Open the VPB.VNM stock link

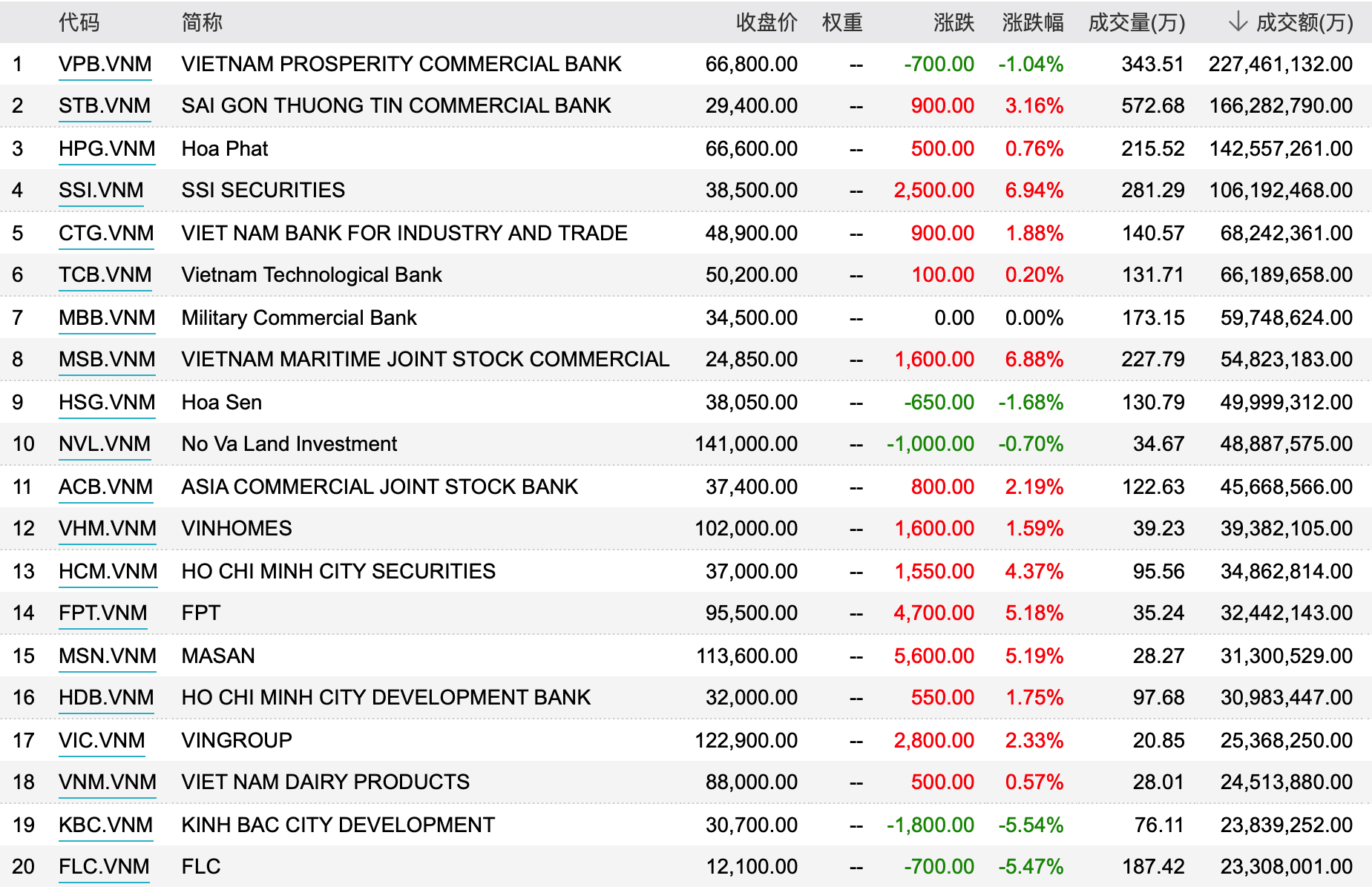pyautogui.click(x=105, y=65)
